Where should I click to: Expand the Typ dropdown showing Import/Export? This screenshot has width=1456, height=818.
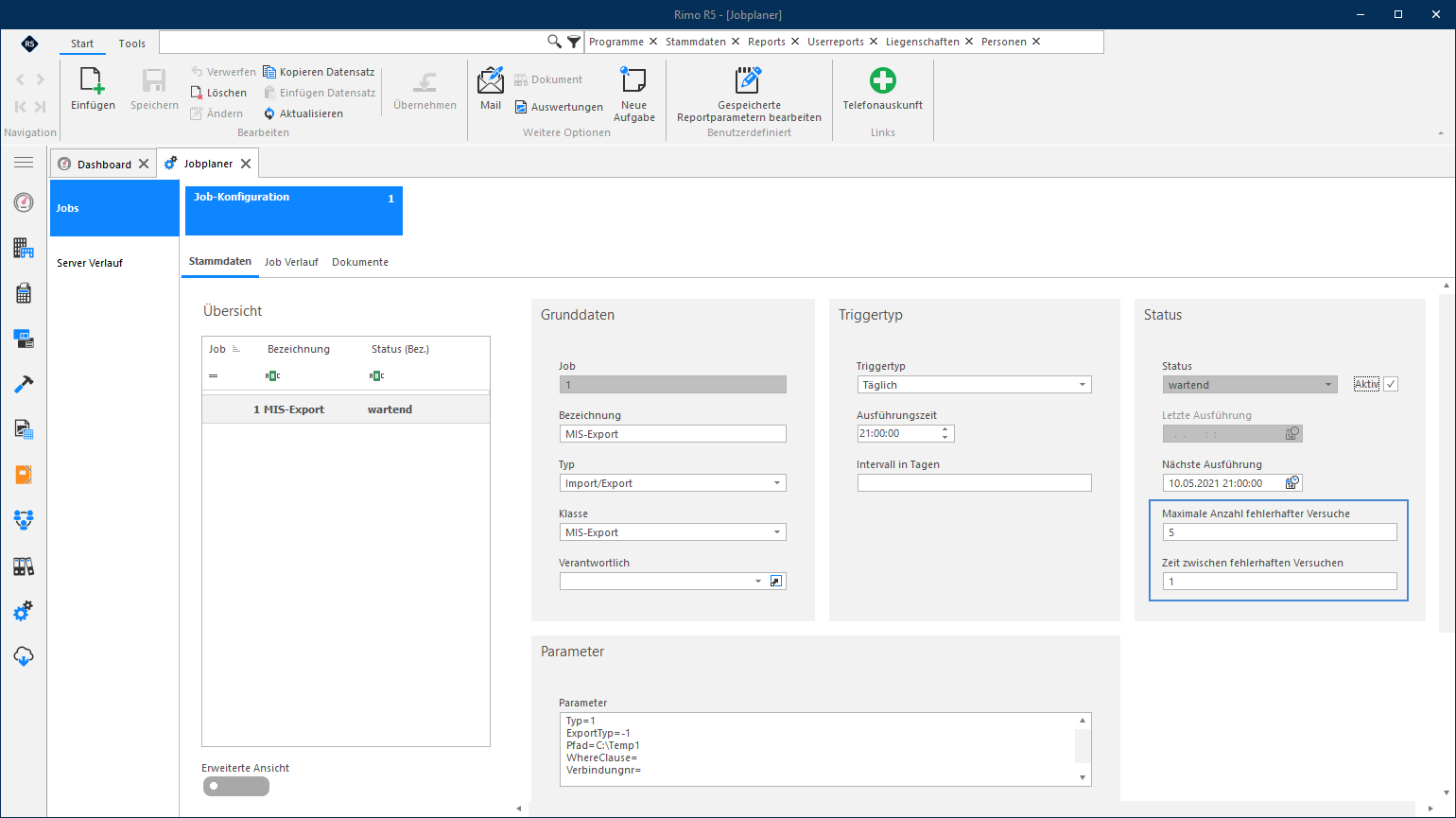(x=777, y=483)
